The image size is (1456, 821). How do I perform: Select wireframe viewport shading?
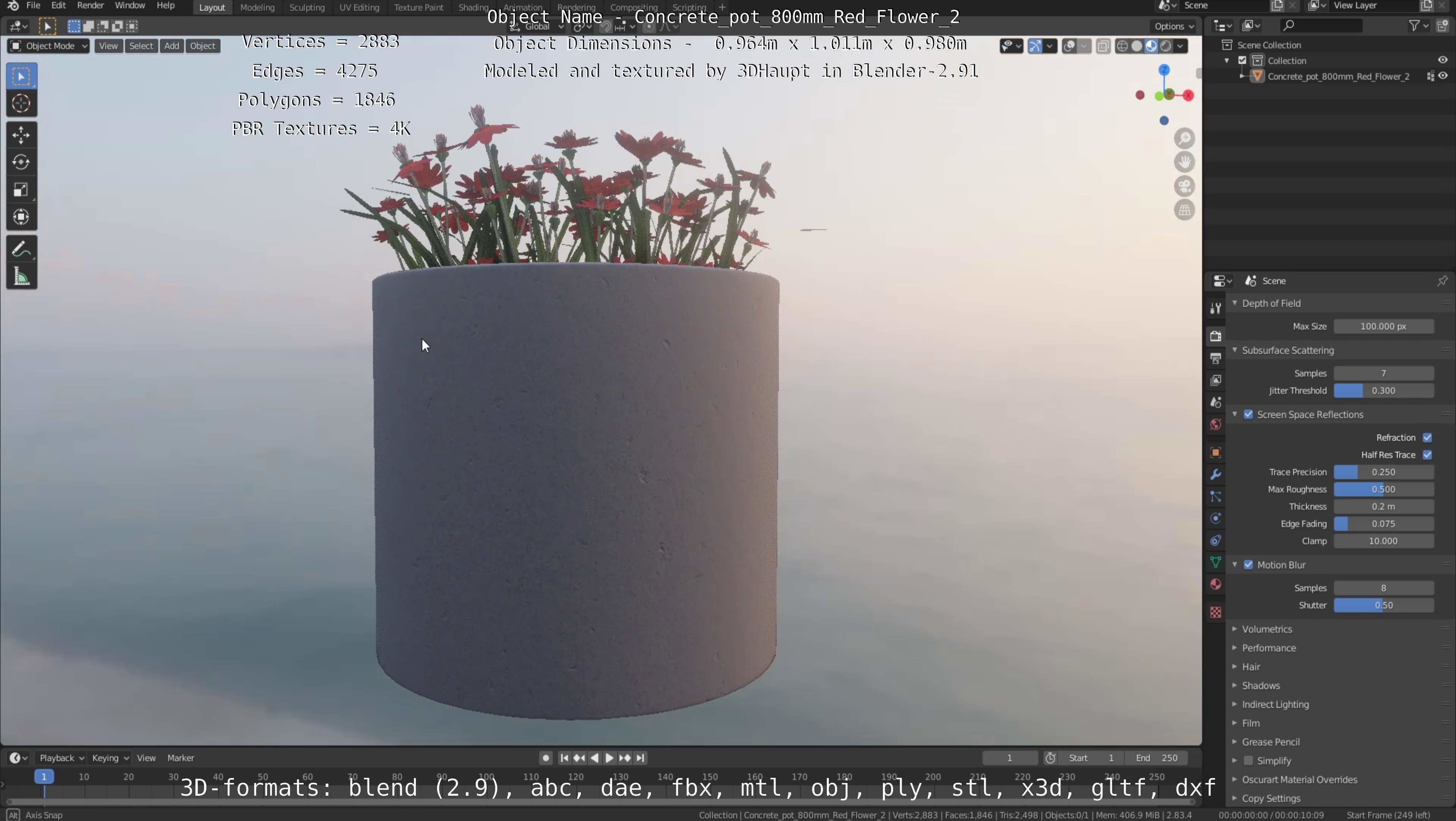1122,46
